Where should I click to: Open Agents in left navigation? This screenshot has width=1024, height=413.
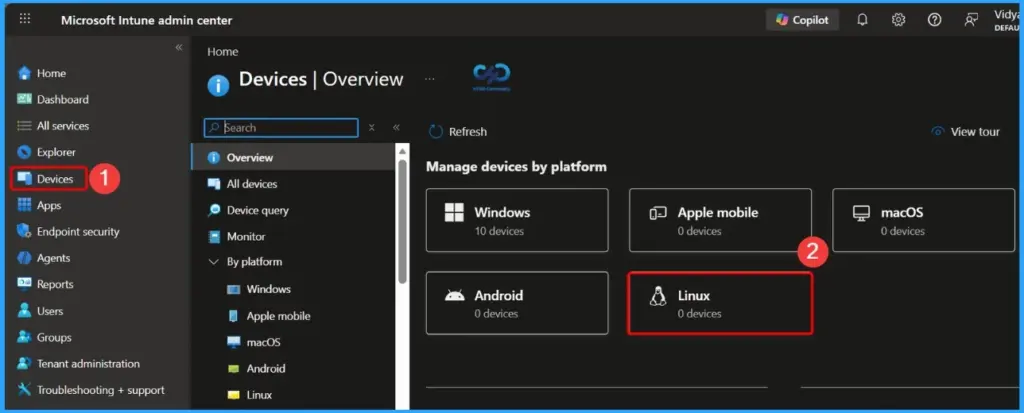pyautogui.click(x=44, y=258)
